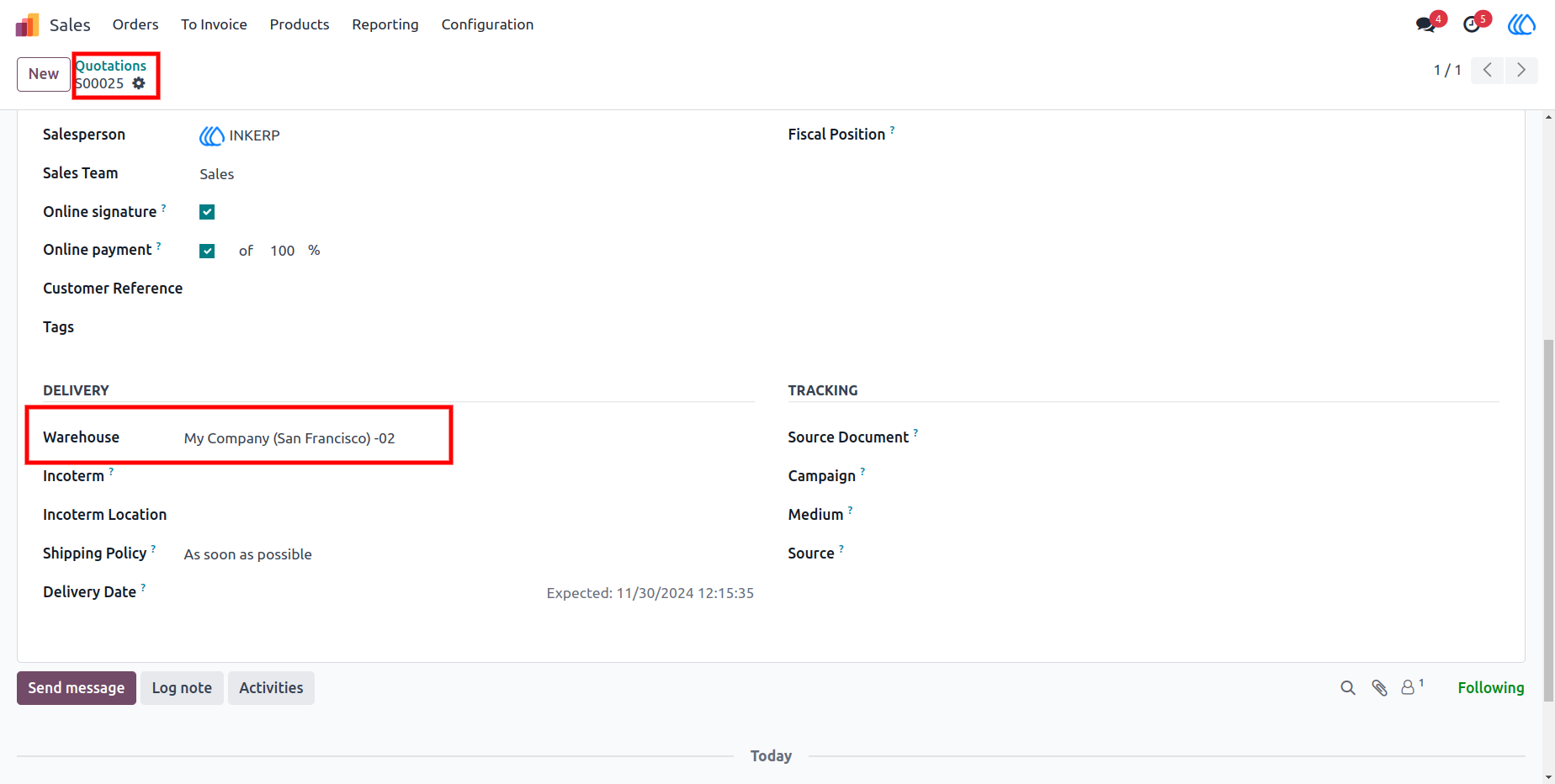
Task: Open the Sales app home icon
Action: tap(27, 24)
